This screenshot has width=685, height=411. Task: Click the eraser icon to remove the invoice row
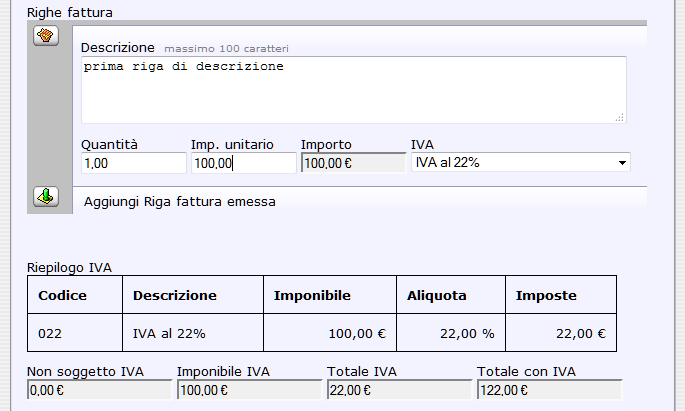[x=46, y=36]
